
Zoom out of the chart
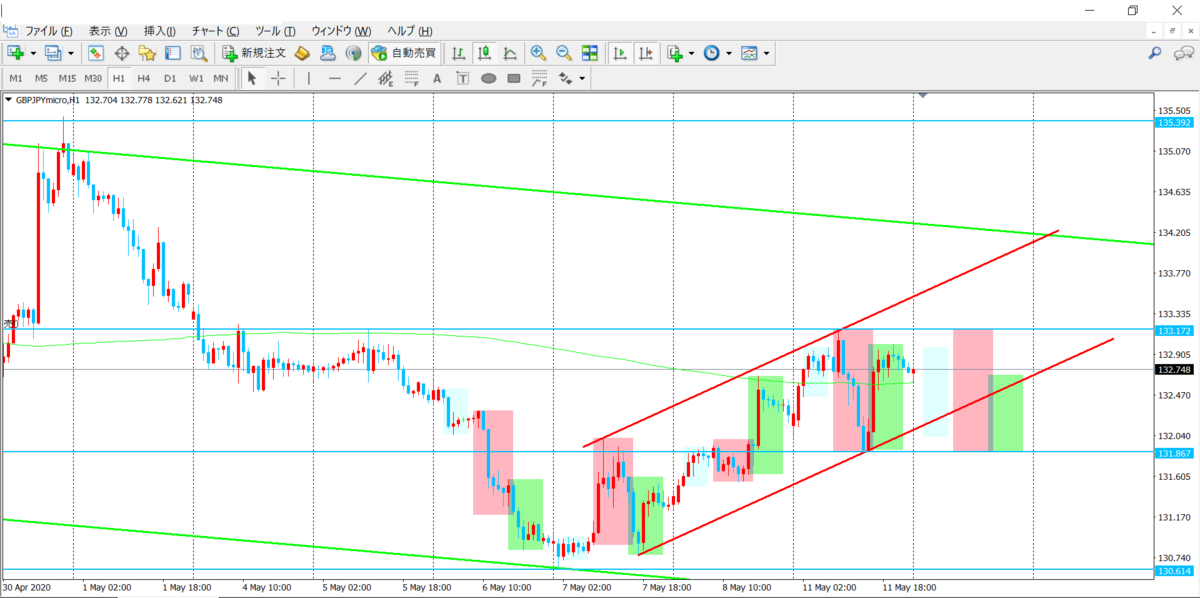coord(564,53)
